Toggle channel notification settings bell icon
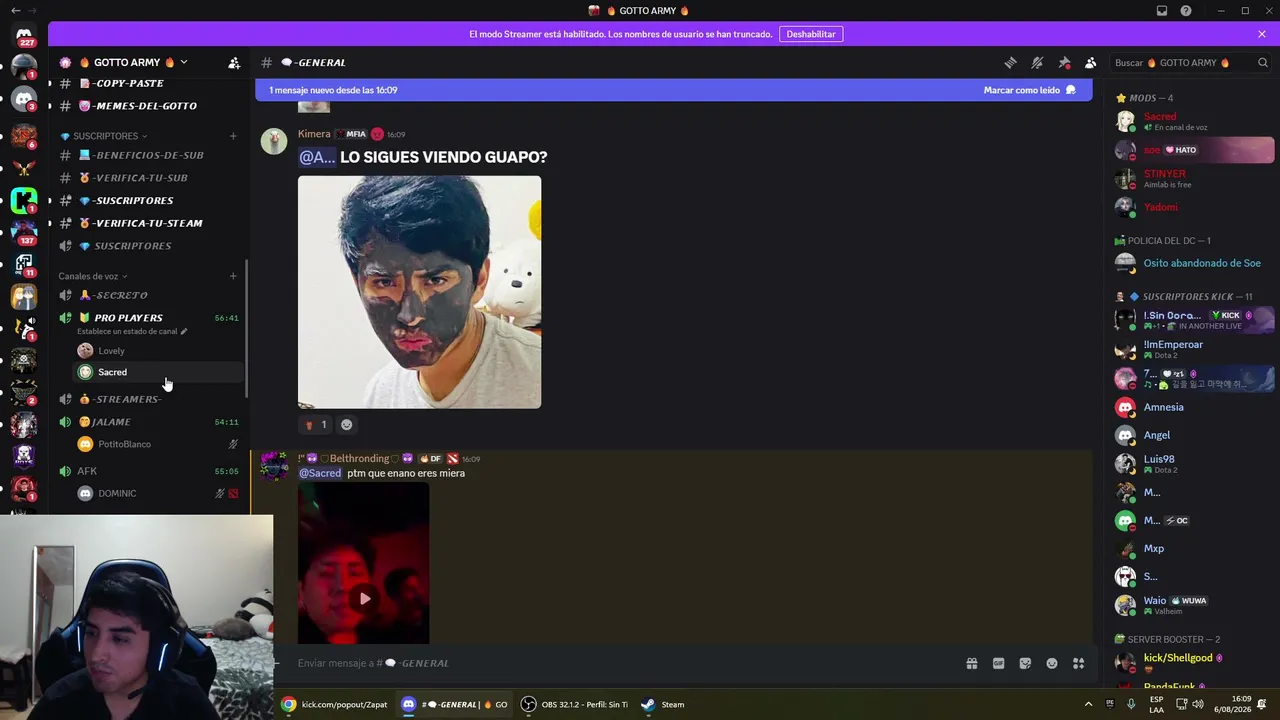 pos(1037,62)
